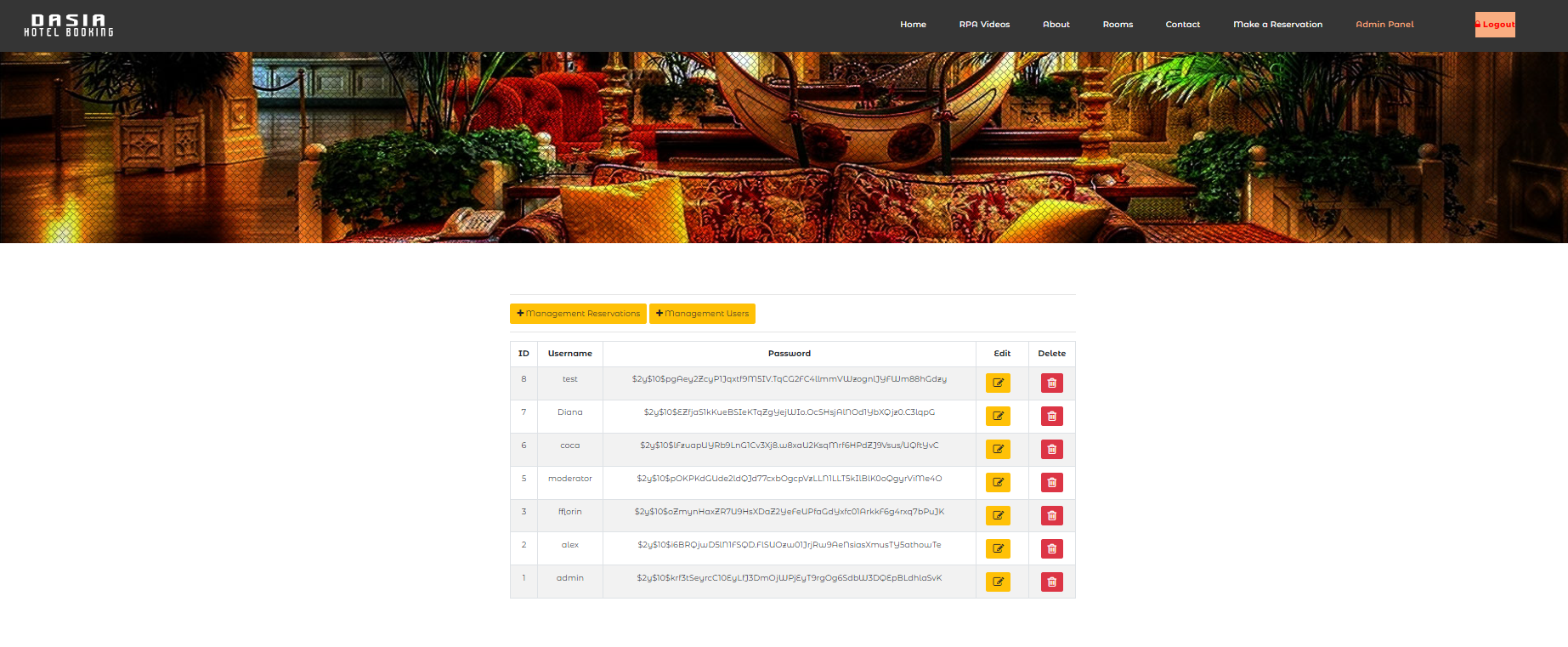This screenshot has height=647, width=1568.
Task: Open edit for user fflorin
Action: point(998,515)
